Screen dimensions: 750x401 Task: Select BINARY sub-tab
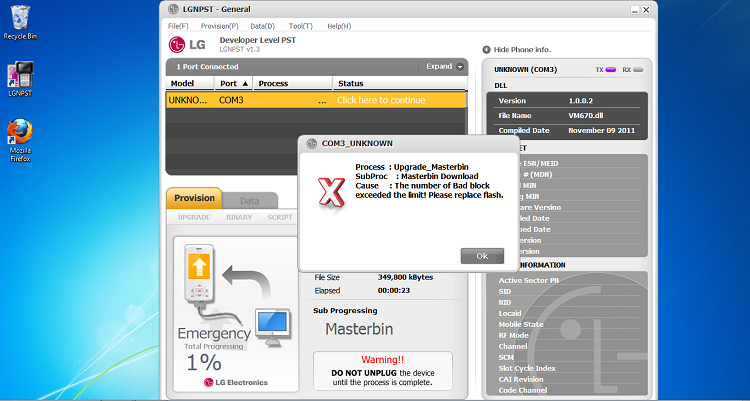pos(239,217)
